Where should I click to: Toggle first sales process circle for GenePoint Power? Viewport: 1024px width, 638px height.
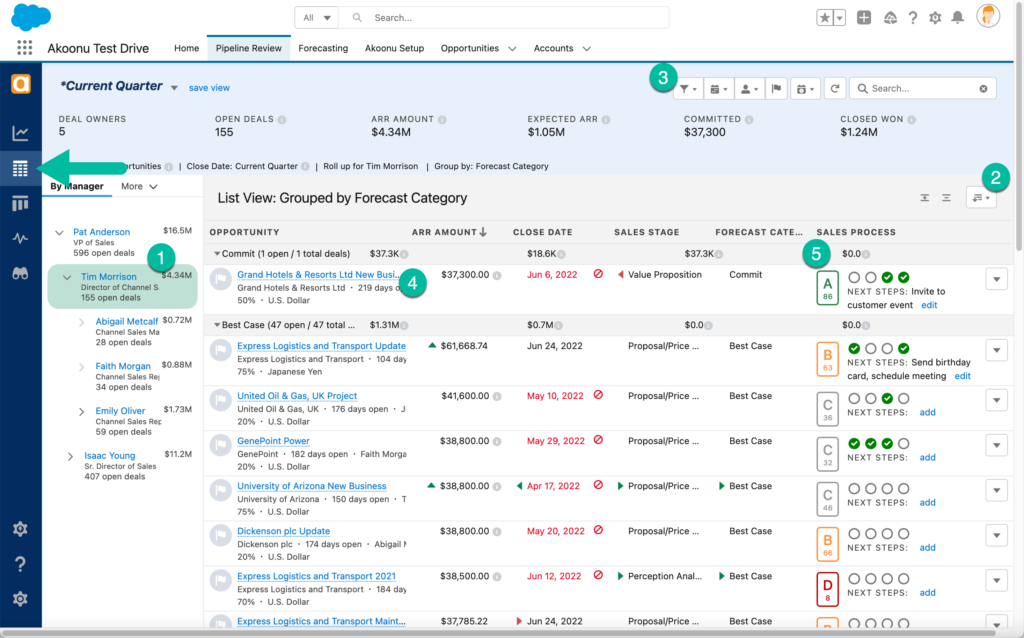(x=854, y=443)
